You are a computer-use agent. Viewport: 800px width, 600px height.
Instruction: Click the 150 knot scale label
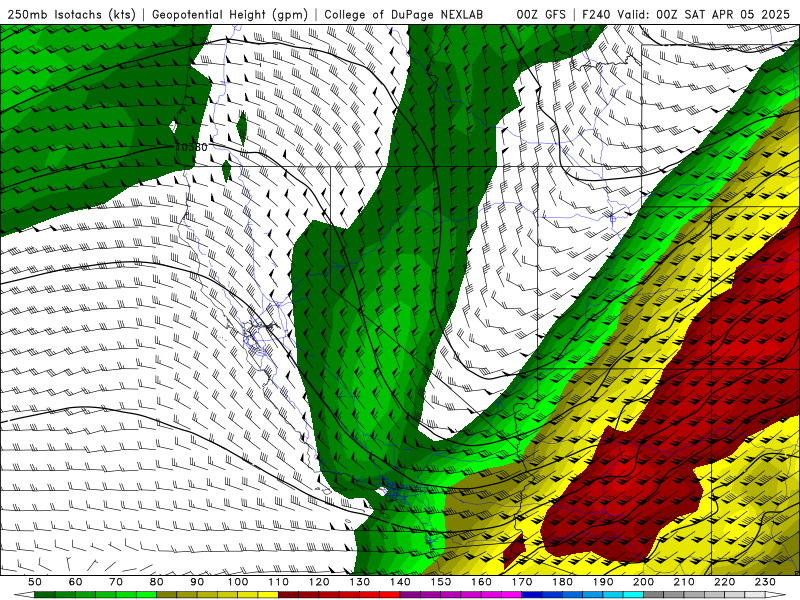click(441, 582)
